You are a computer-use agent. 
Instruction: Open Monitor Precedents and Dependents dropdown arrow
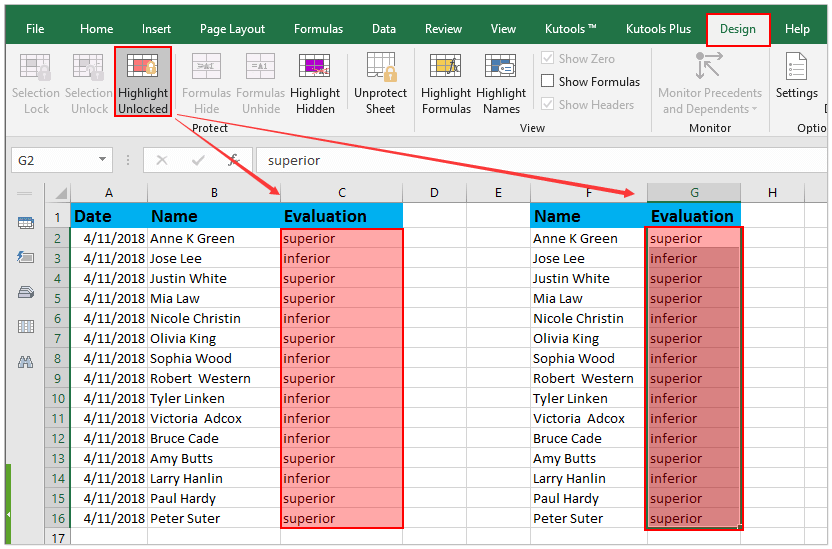click(x=754, y=109)
